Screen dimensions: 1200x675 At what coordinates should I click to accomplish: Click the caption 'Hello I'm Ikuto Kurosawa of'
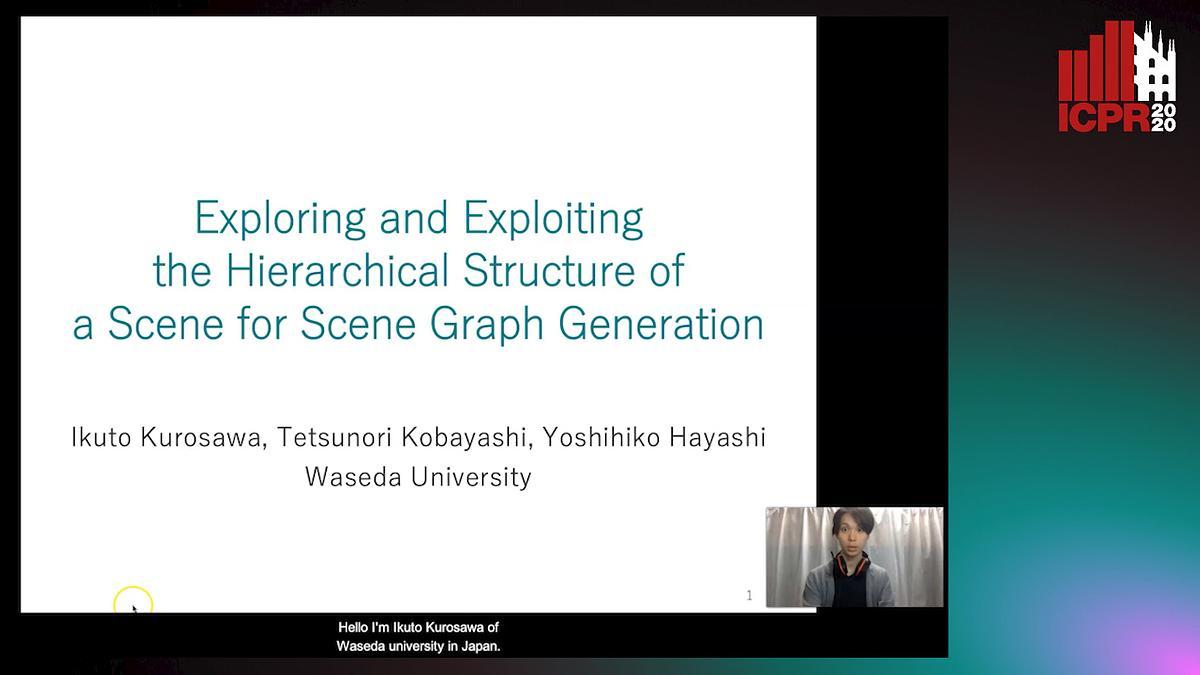[x=418, y=628]
